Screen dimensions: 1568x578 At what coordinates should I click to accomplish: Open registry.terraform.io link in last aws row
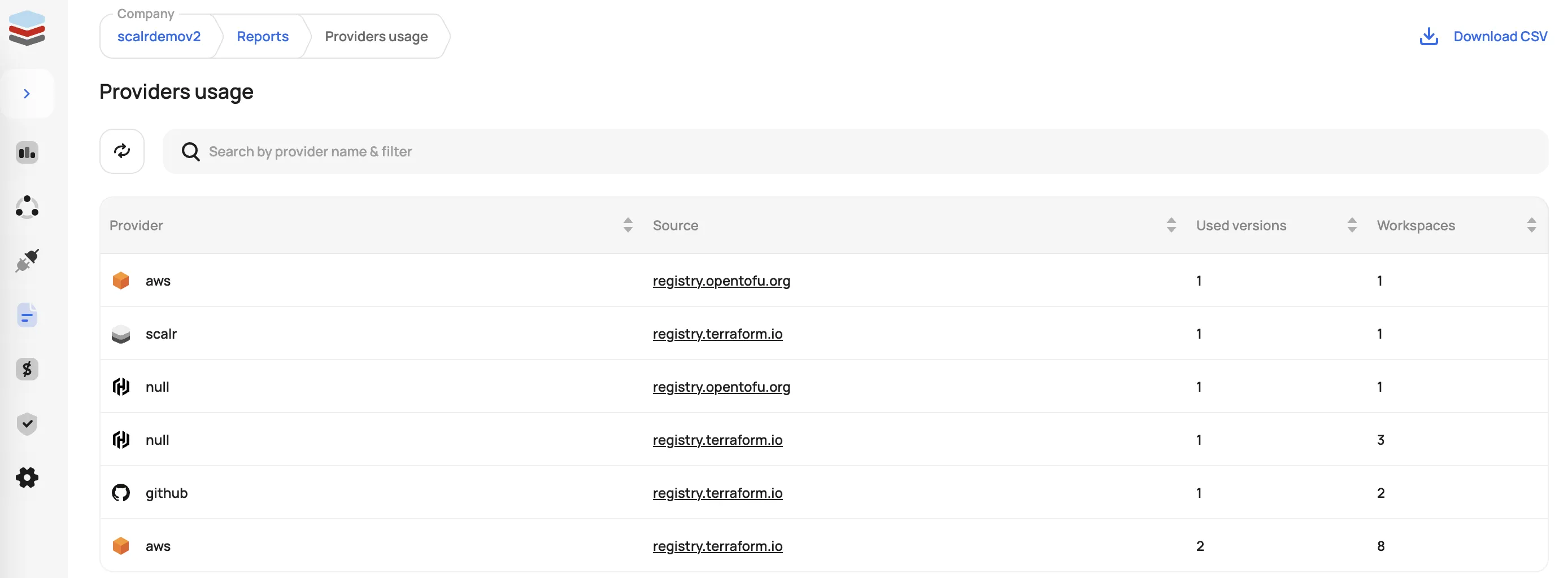(717, 546)
